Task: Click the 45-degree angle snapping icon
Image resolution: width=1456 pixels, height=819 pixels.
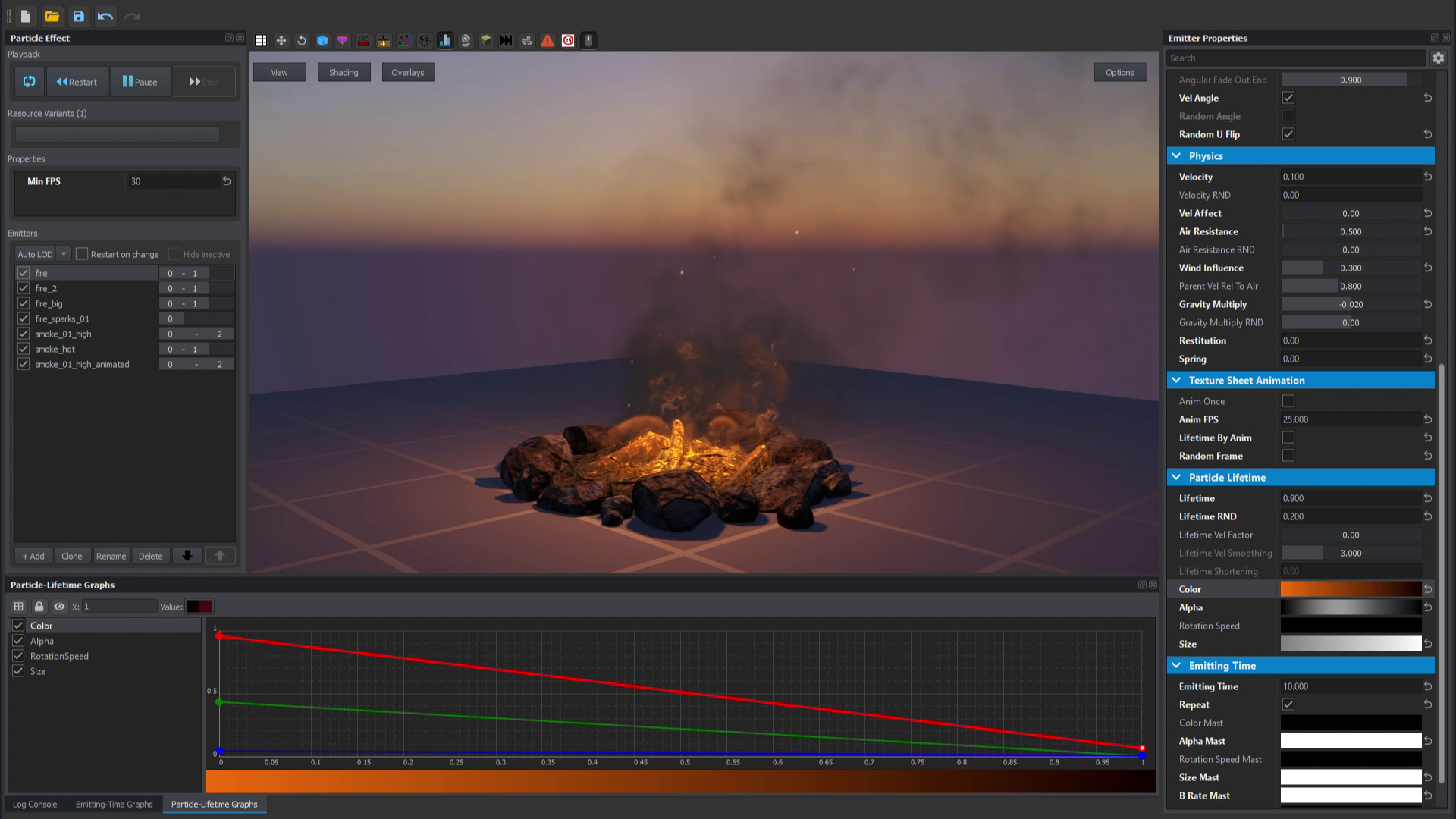Action: tap(425, 40)
